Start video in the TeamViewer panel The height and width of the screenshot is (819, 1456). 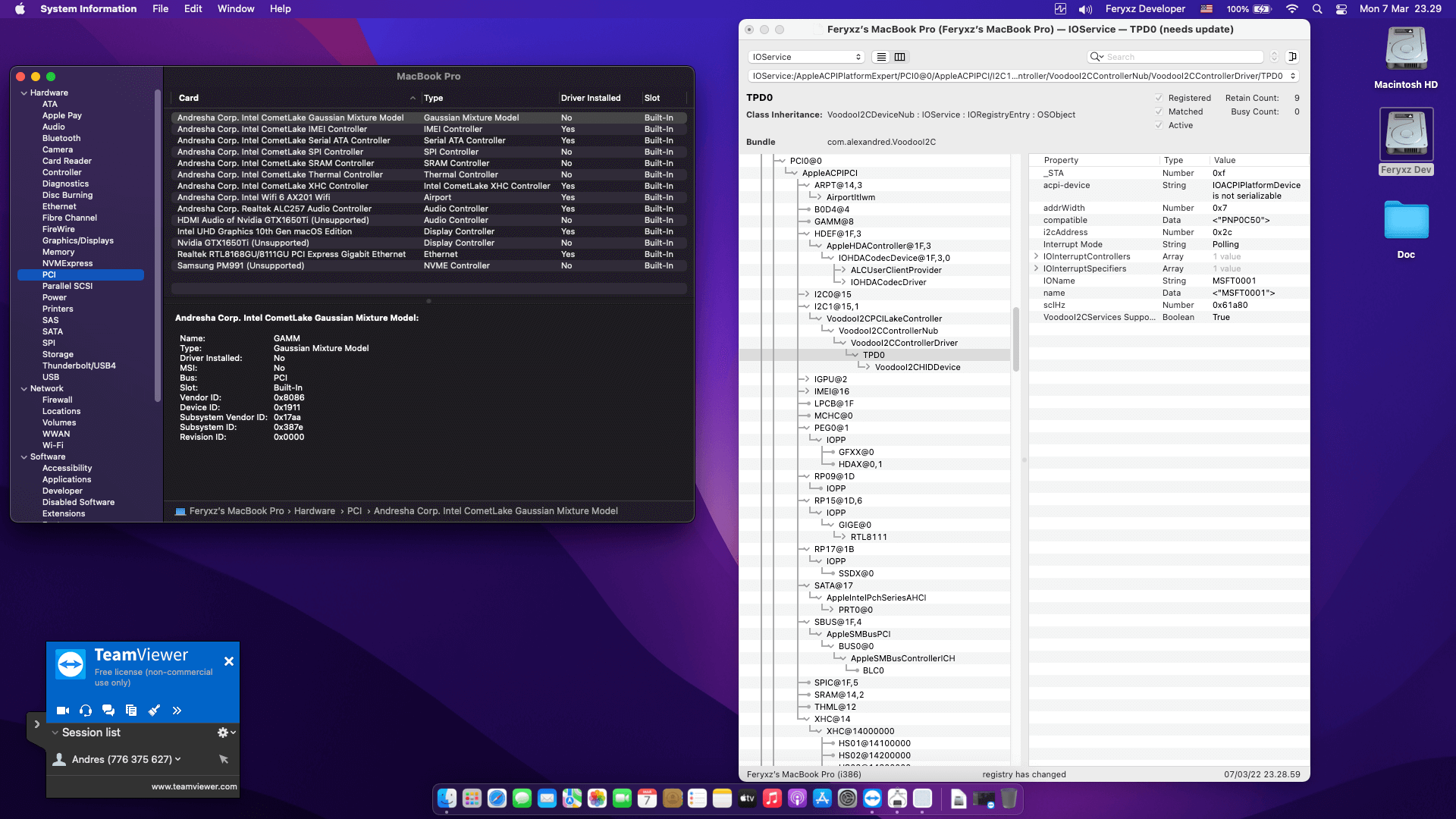tap(63, 711)
